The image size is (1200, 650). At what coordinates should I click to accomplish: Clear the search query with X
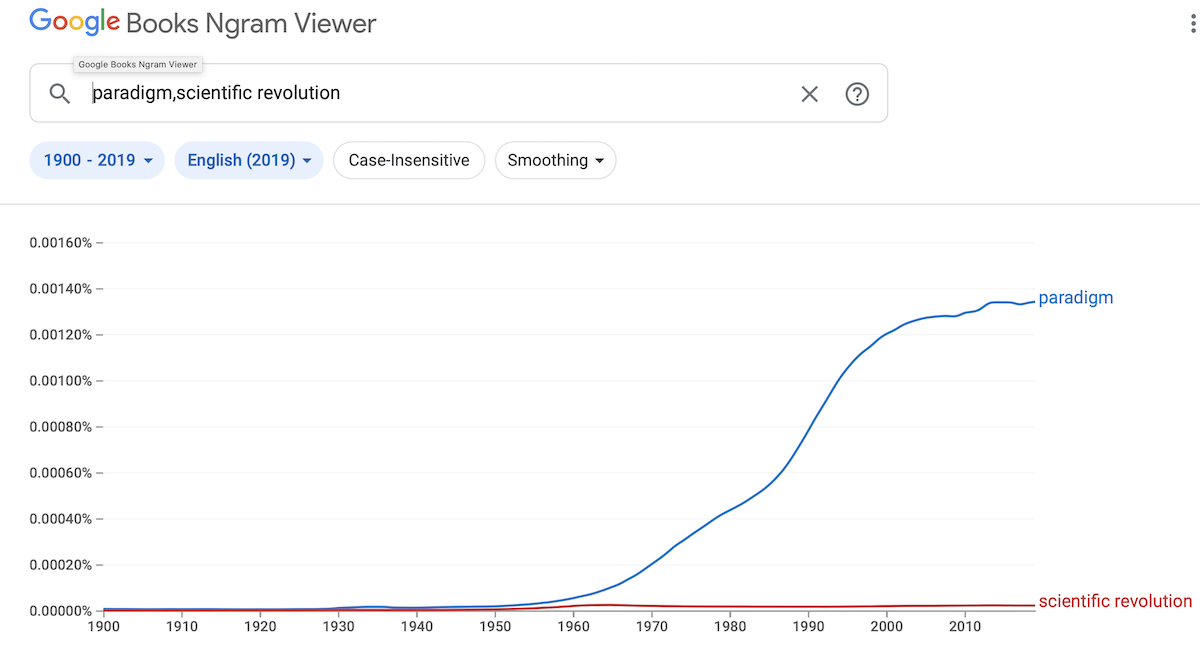tap(809, 94)
